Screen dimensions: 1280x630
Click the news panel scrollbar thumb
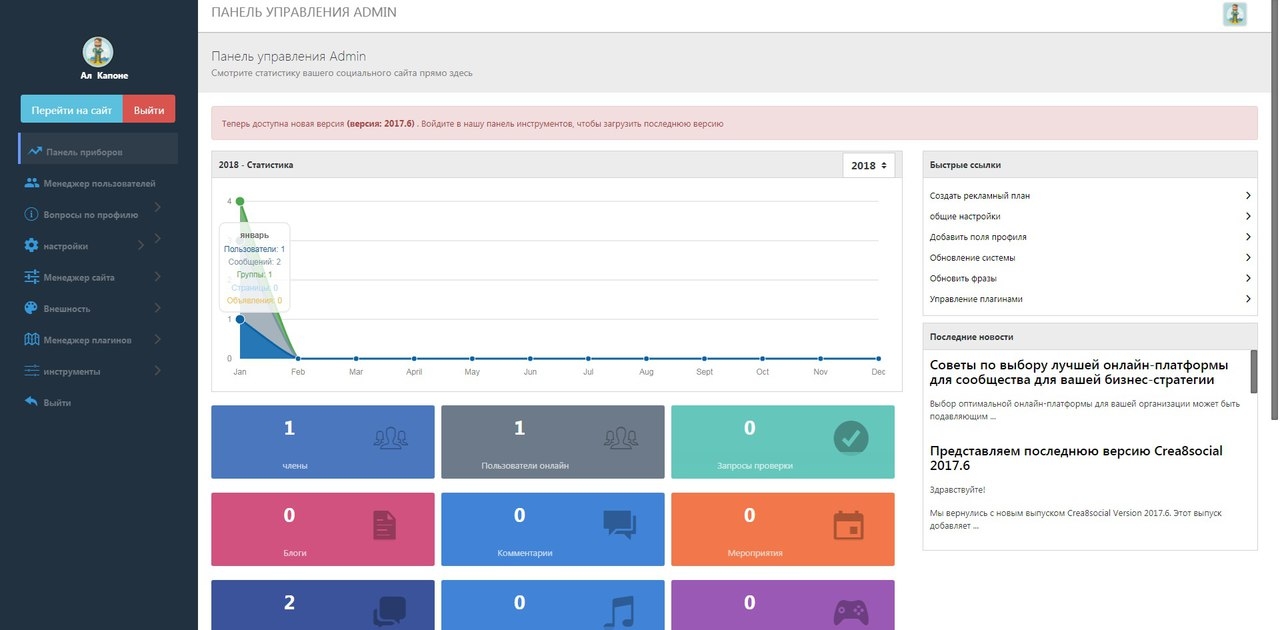[x=1254, y=372]
